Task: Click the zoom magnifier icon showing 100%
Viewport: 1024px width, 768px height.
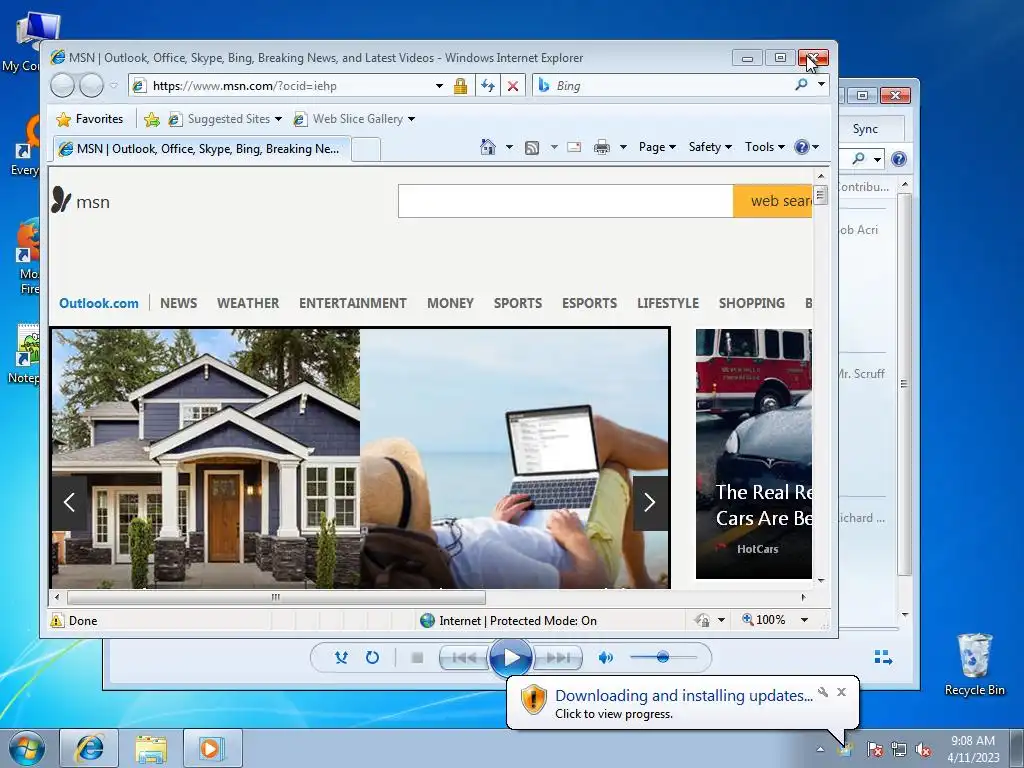Action: (748, 619)
